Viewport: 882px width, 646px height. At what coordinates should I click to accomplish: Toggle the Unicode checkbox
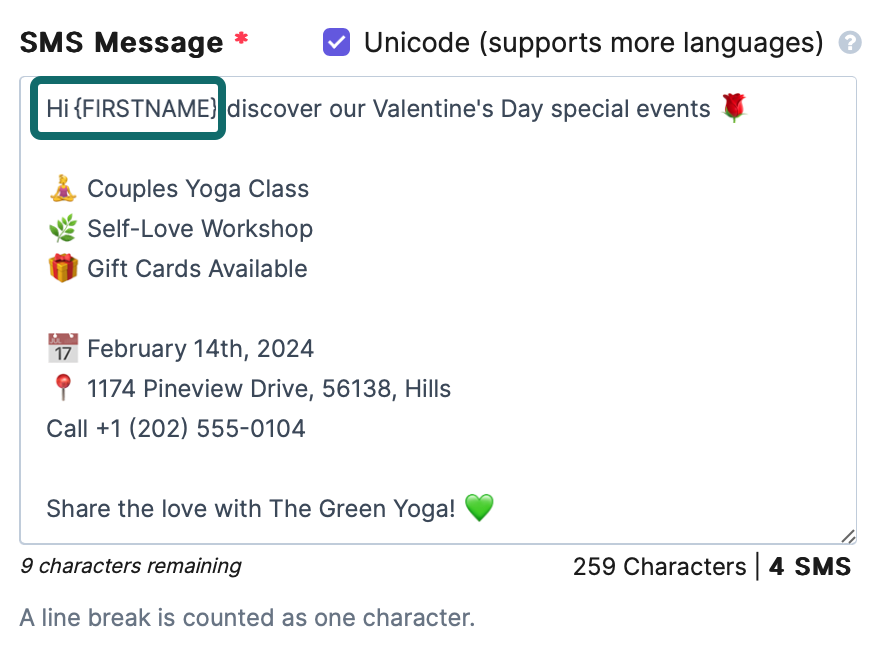[x=336, y=42]
